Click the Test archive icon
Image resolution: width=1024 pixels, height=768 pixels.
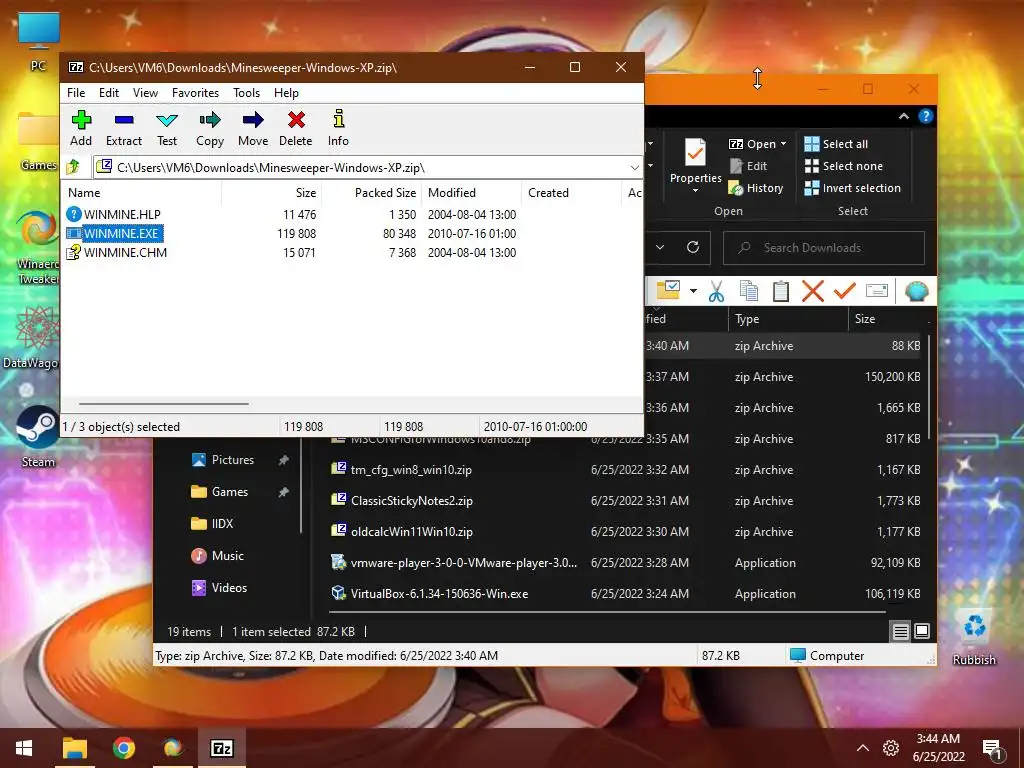(167, 129)
